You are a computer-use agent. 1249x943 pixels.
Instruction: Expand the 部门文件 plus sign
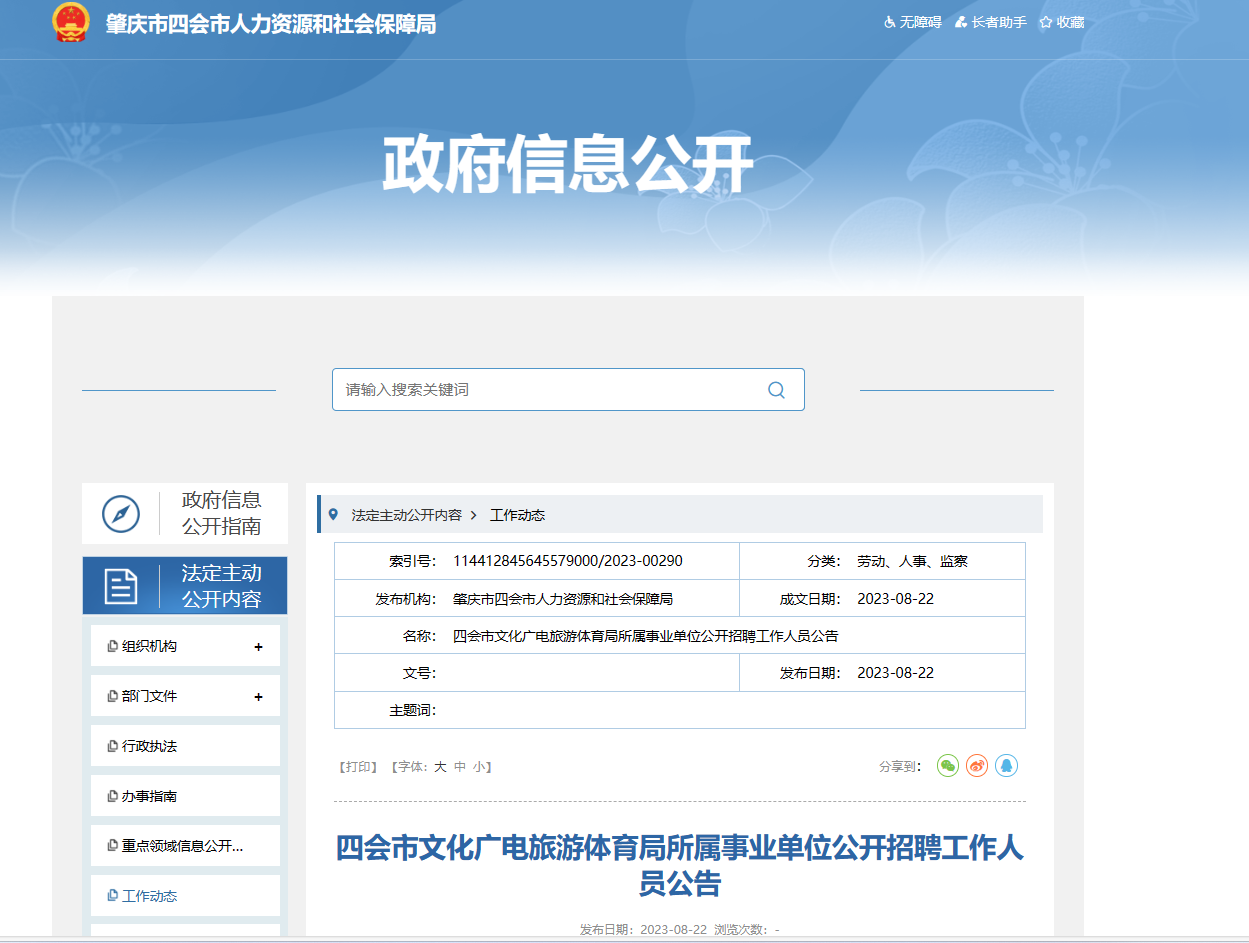point(258,697)
